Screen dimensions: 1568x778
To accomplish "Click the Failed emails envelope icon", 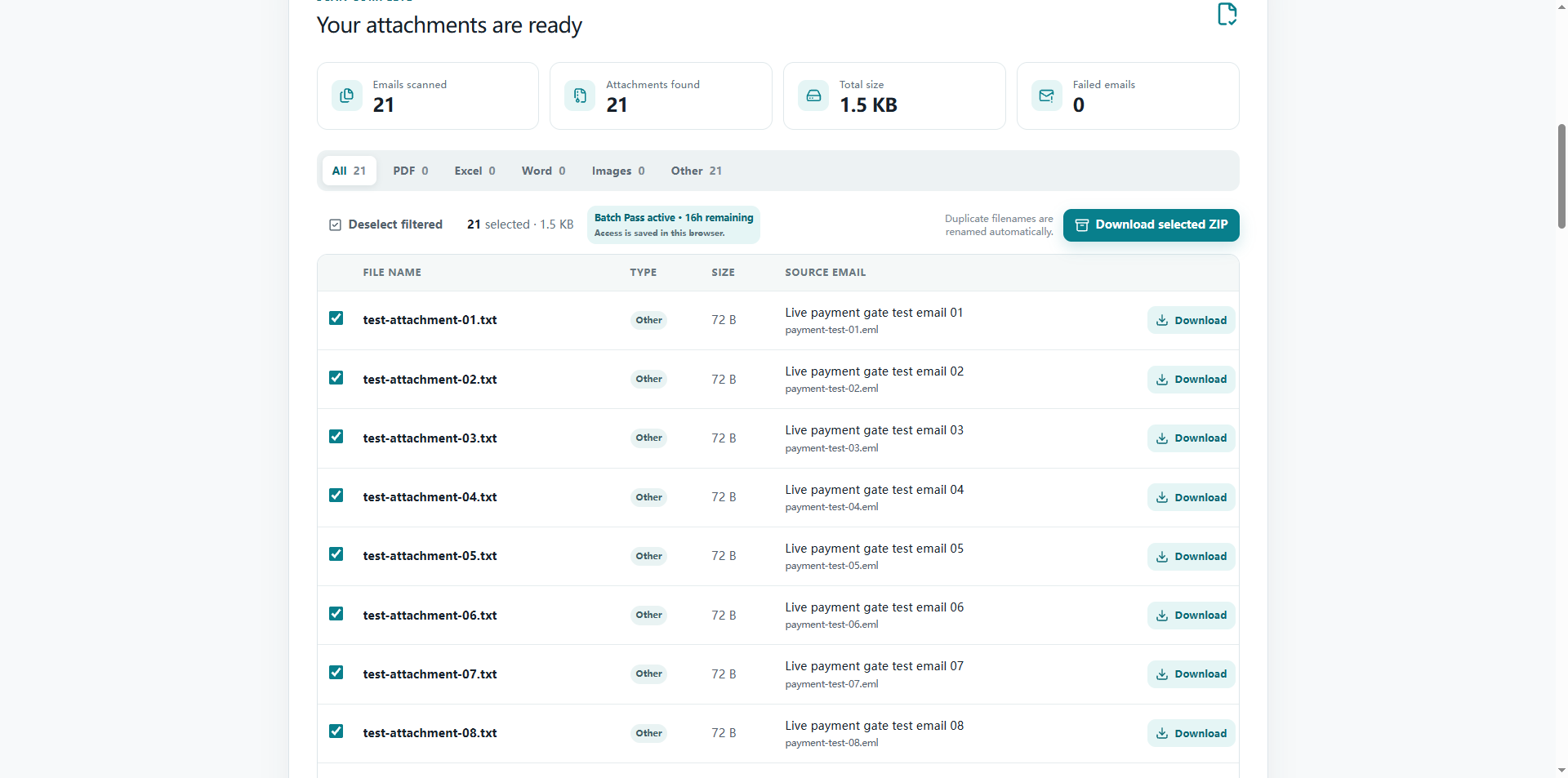I will click(1047, 96).
